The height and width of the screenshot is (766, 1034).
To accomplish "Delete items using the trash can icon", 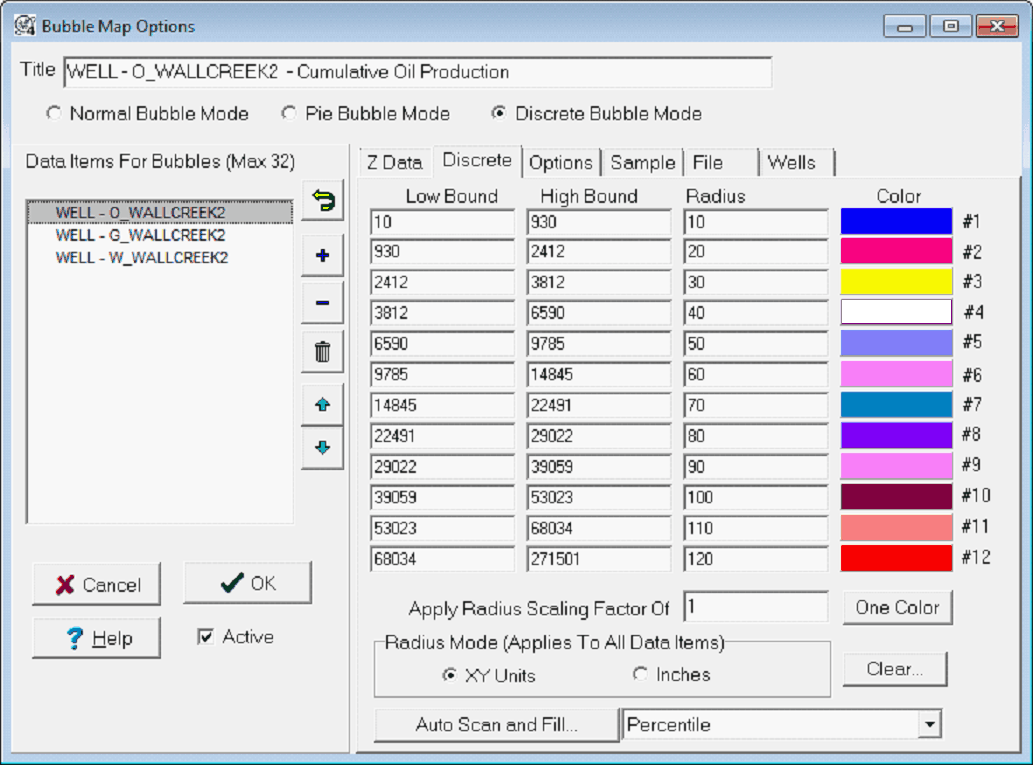I will pyautogui.click(x=322, y=351).
